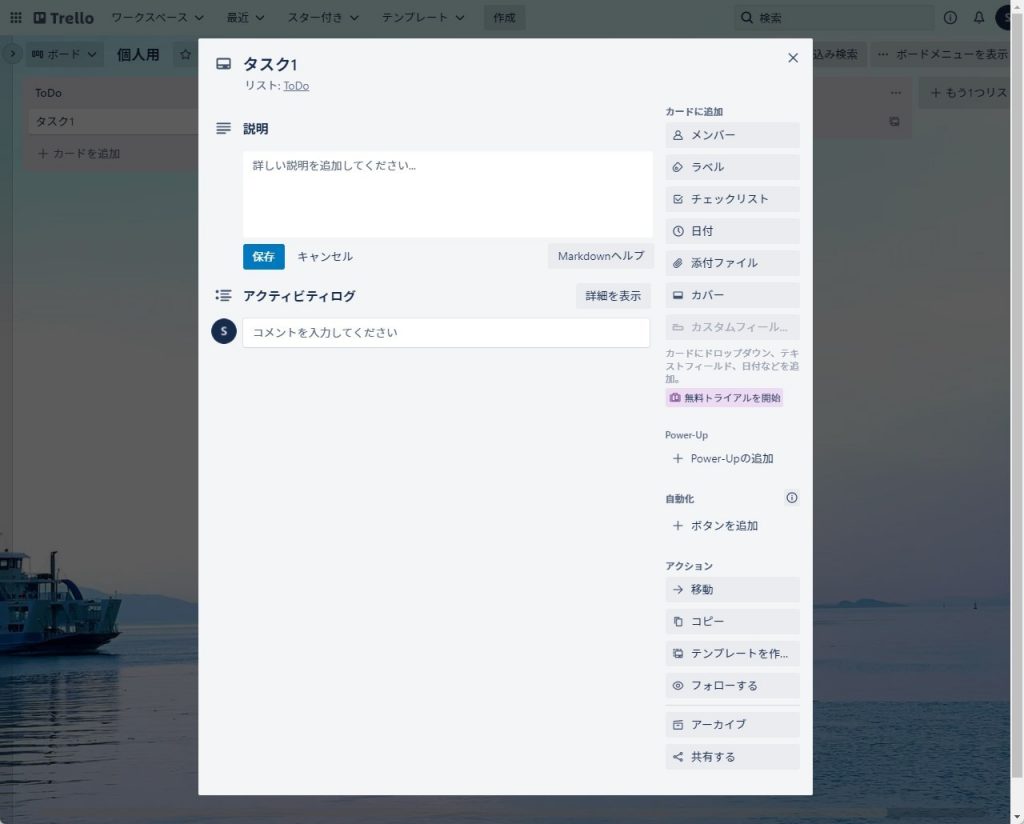
Task: Open the app switcher grid icon
Action: tap(16, 18)
